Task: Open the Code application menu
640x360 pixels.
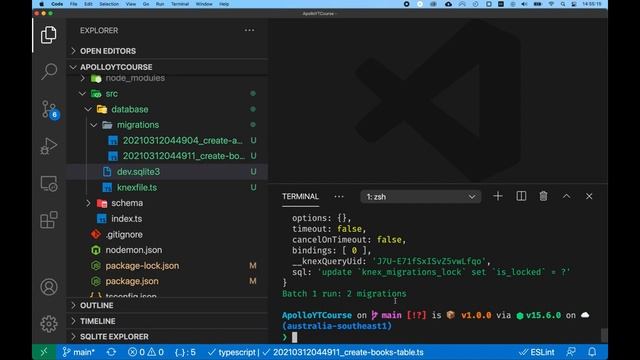Action: tap(57, 4)
